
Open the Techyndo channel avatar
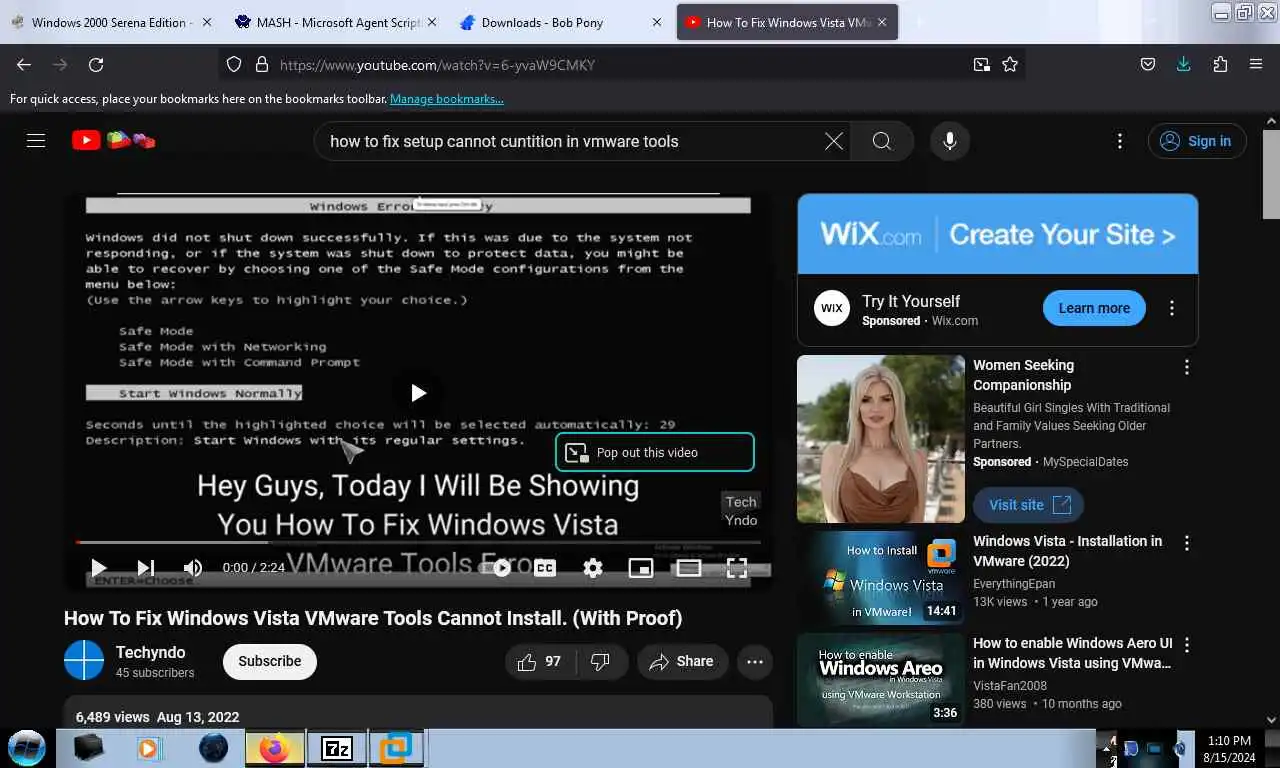point(84,661)
